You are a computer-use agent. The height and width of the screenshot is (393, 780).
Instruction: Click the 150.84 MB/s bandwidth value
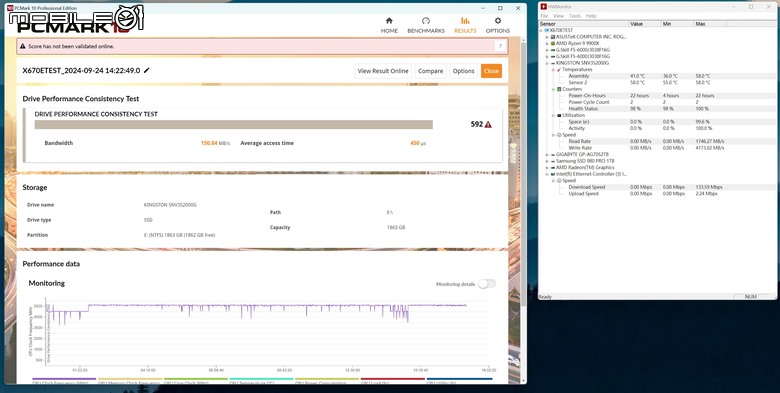(215, 143)
